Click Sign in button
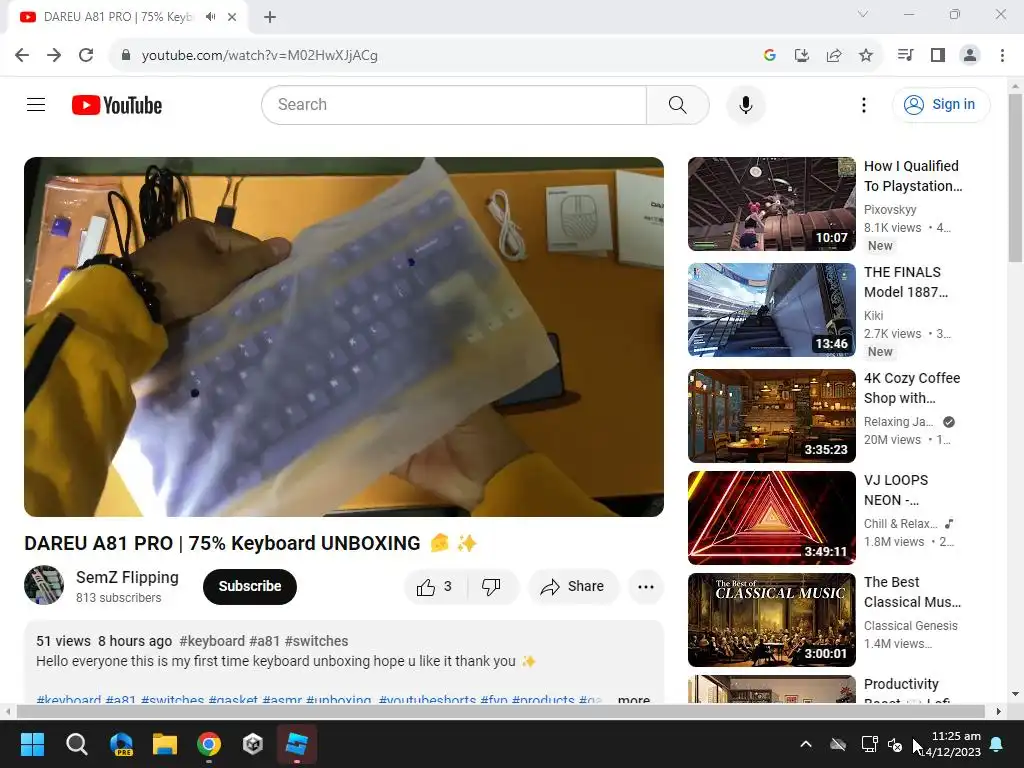The width and height of the screenshot is (1024, 768). [x=940, y=104]
